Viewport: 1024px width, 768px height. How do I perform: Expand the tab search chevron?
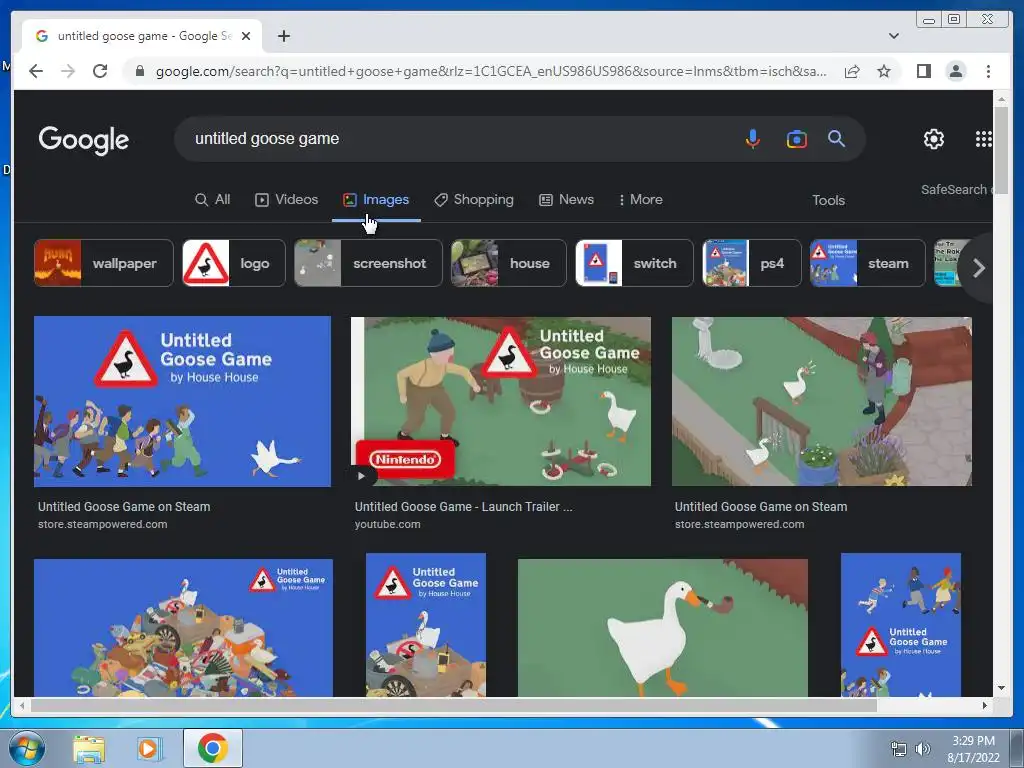pos(893,36)
